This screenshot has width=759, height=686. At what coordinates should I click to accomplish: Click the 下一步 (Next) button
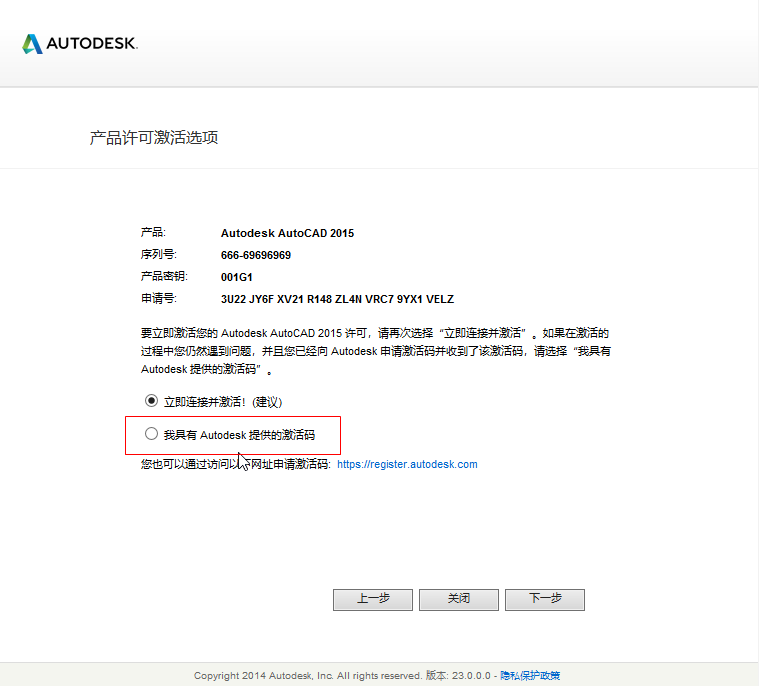(x=545, y=600)
